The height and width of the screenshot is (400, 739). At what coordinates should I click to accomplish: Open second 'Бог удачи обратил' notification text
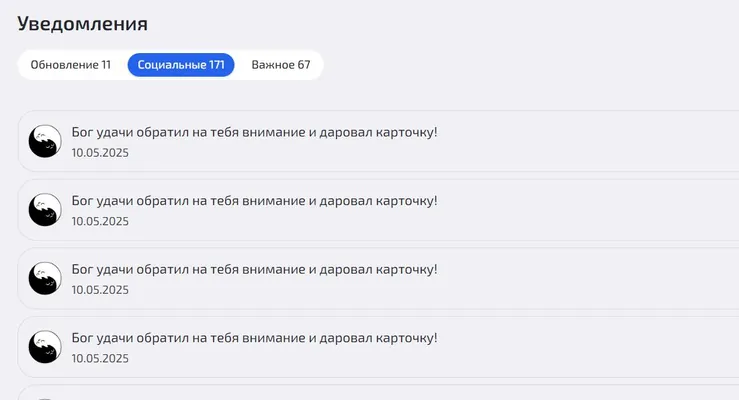tap(255, 201)
